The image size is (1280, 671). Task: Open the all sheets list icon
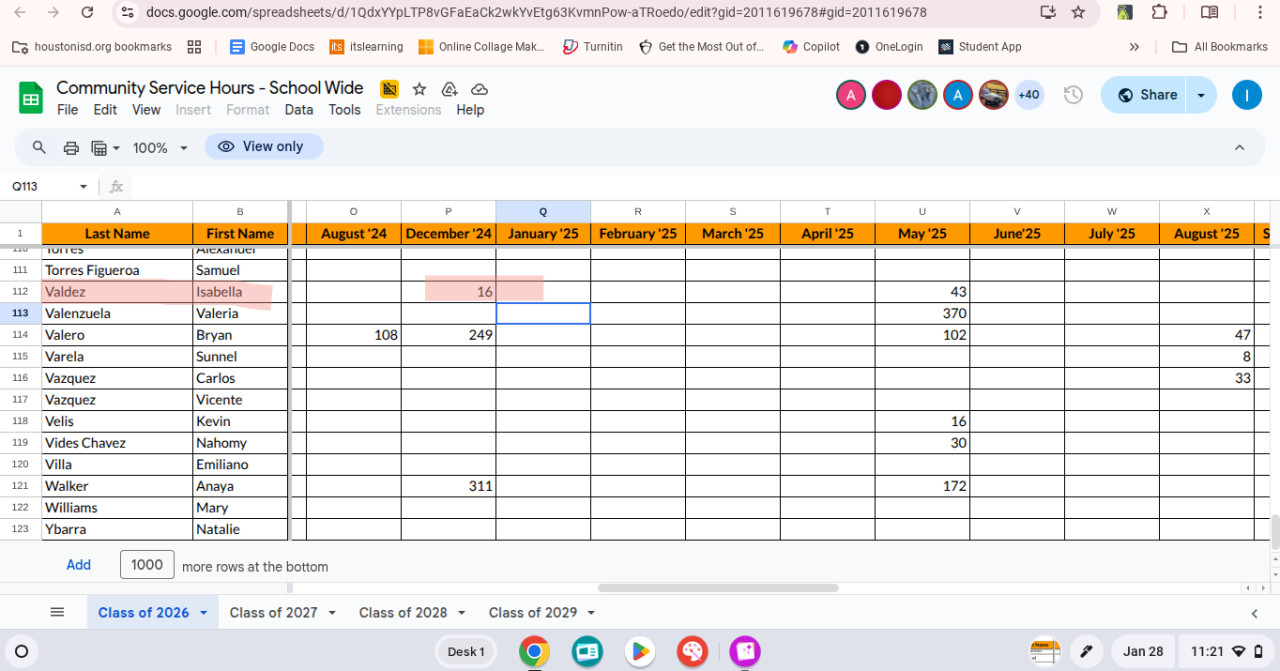pyautogui.click(x=57, y=612)
